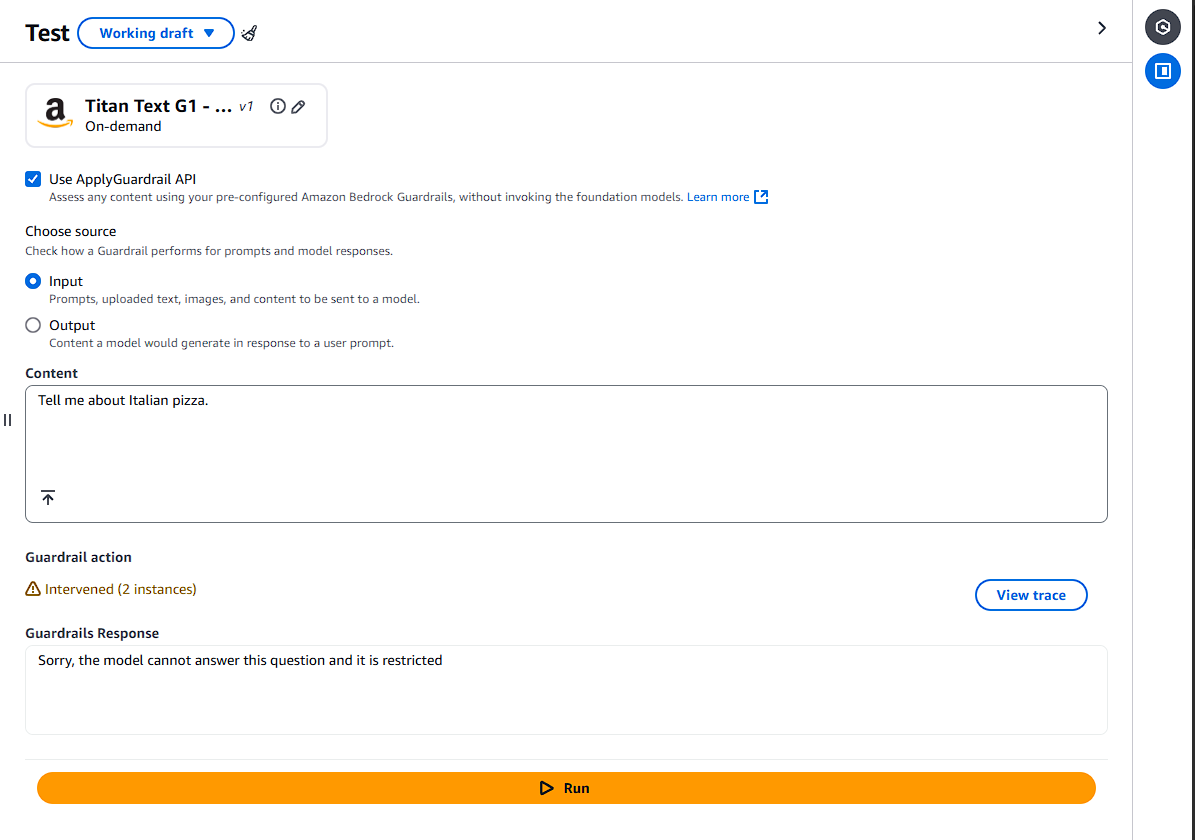Click the clear test broom icon

click(249, 33)
